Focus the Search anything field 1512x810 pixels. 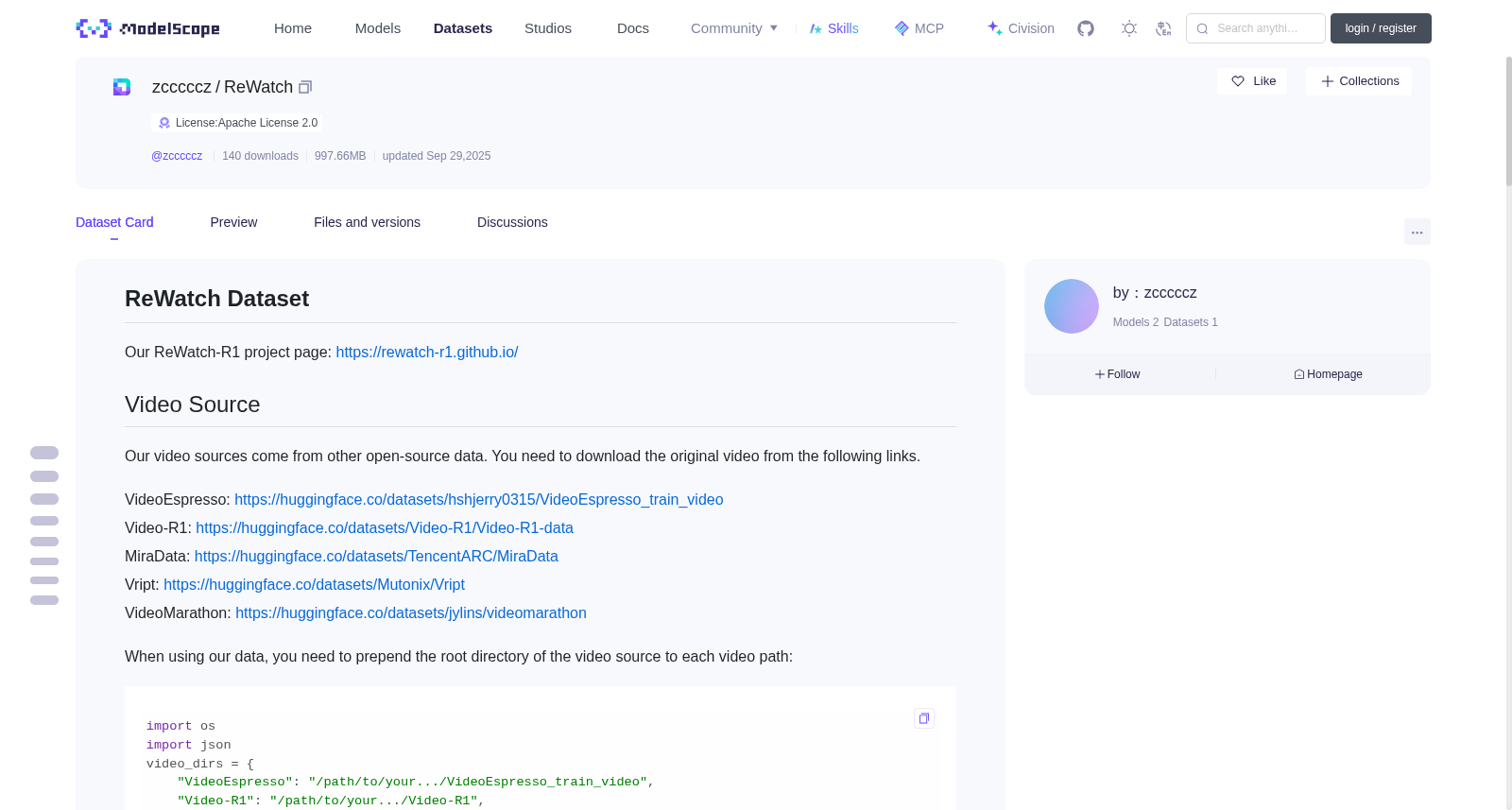(x=1256, y=28)
